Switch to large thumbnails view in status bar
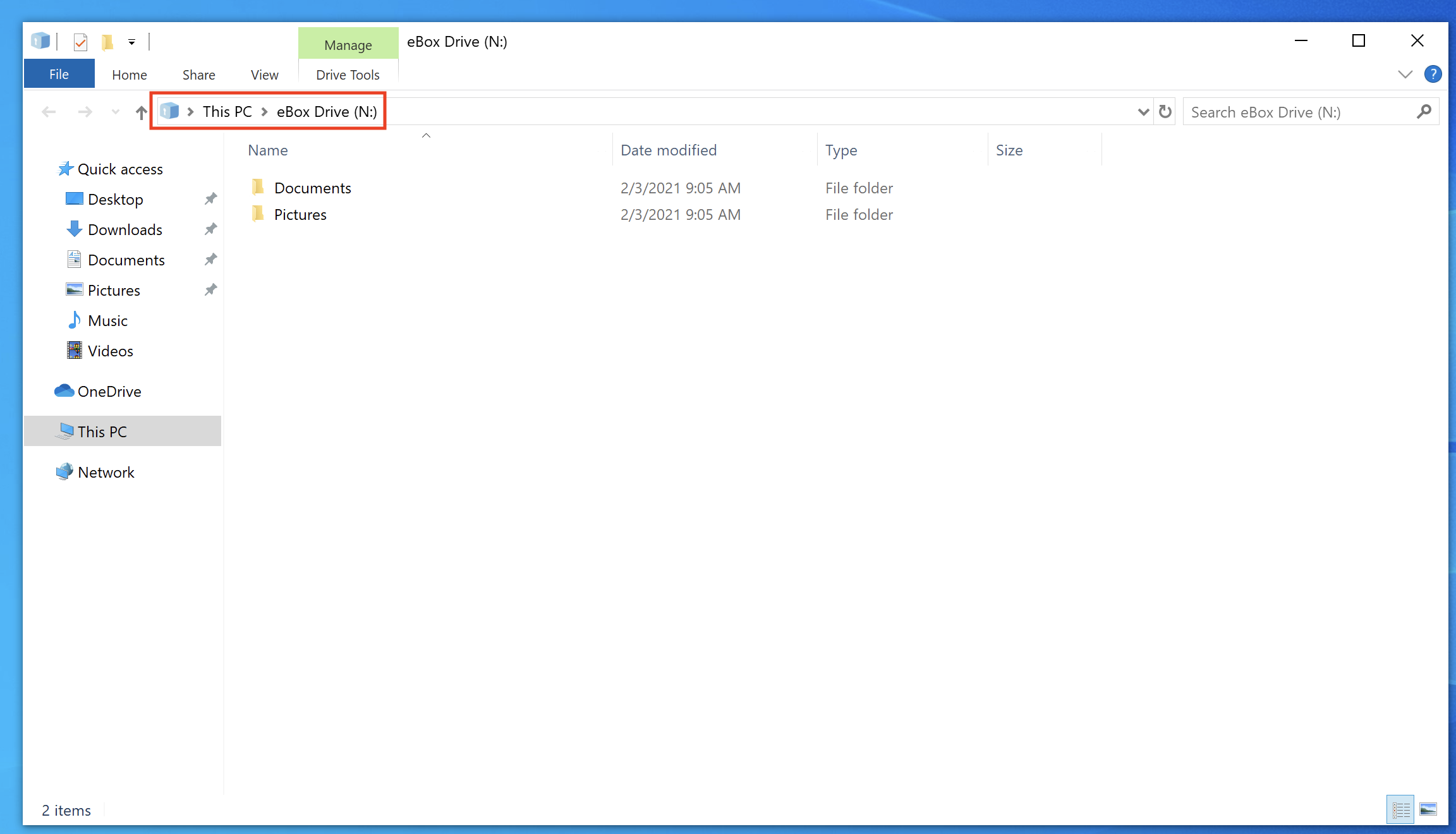Viewport: 1456px width, 834px height. pyautogui.click(x=1428, y=809)
